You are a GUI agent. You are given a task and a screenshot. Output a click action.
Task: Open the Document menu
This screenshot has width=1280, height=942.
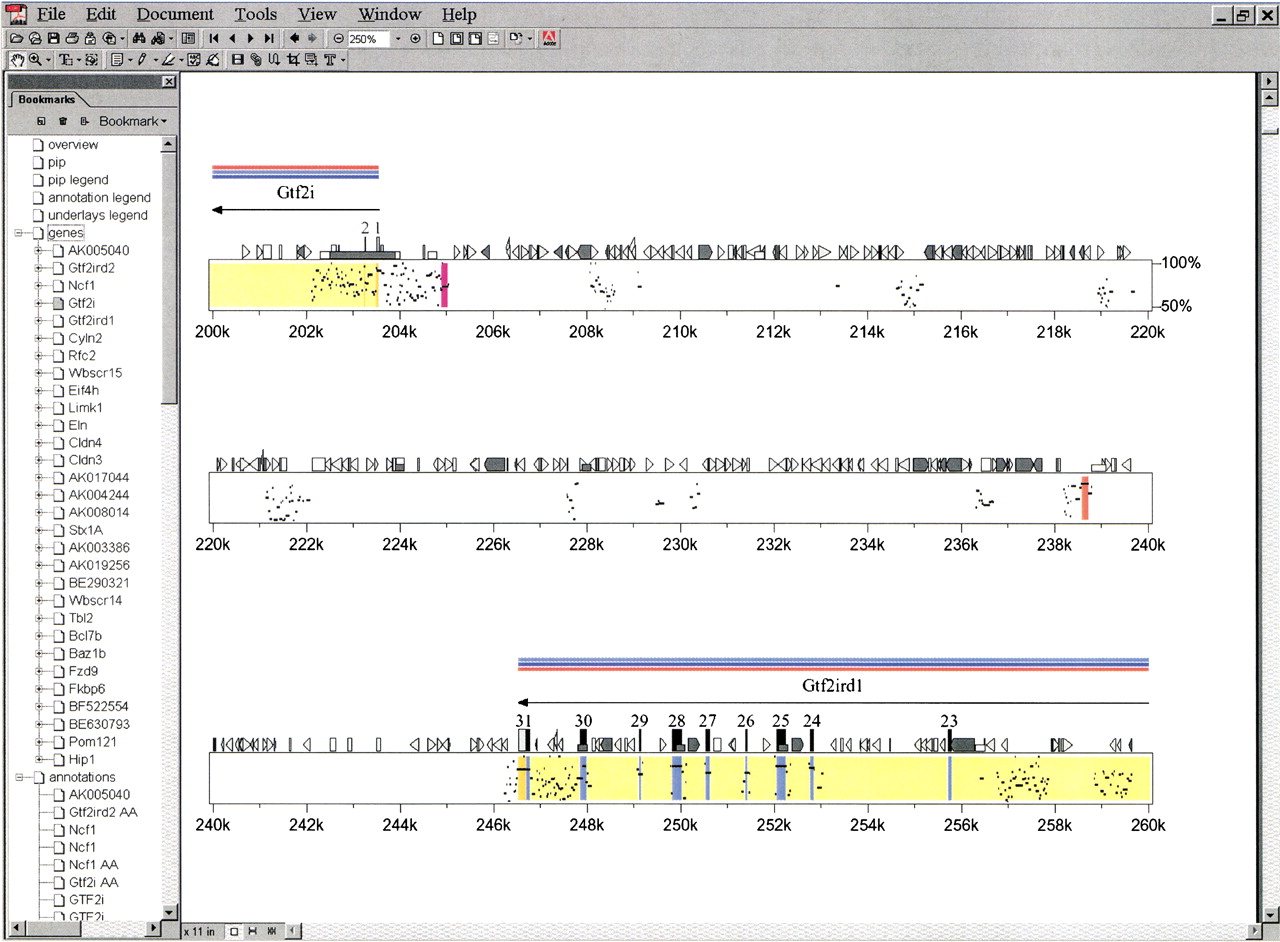tap(175, 14)
